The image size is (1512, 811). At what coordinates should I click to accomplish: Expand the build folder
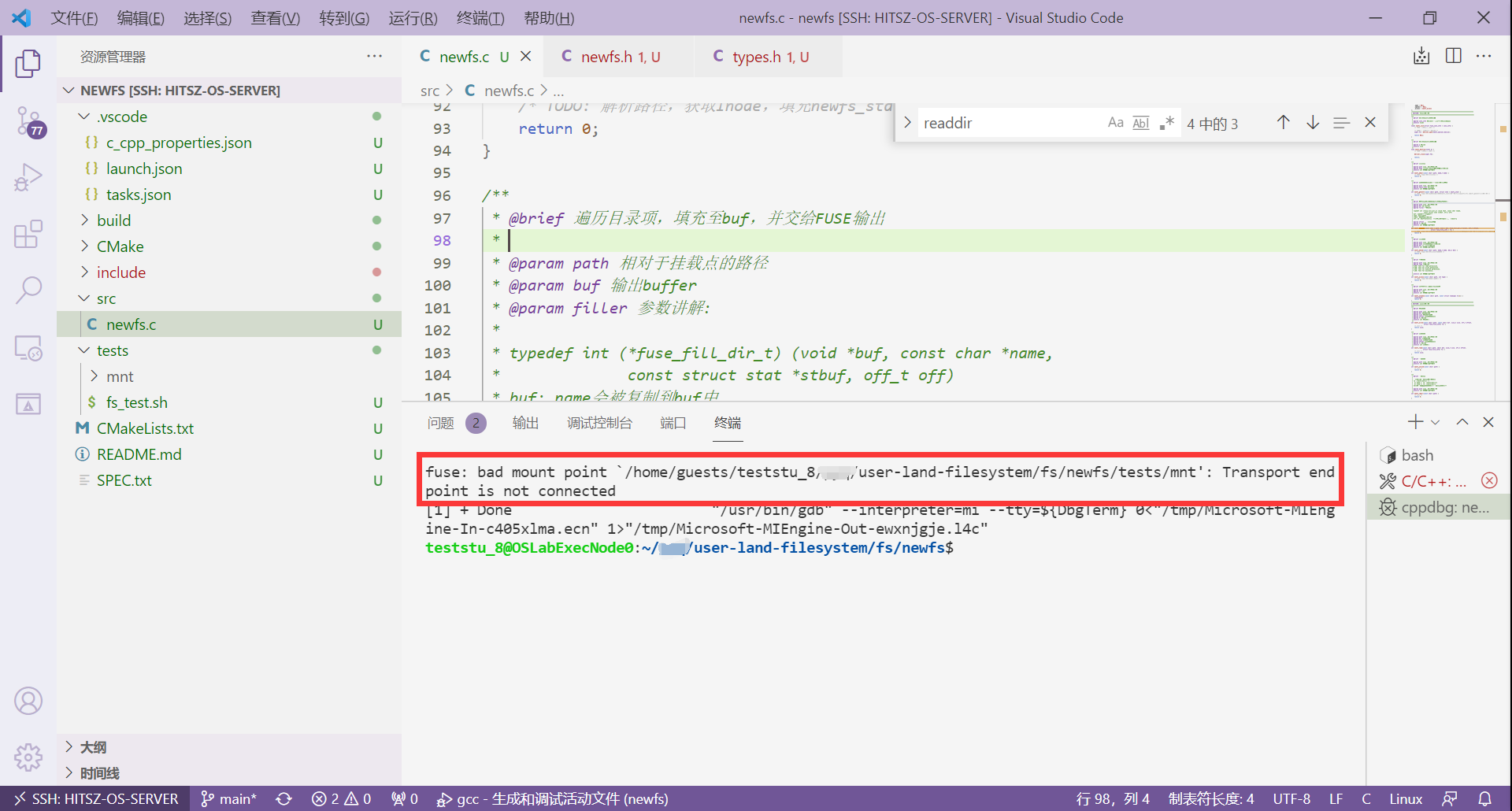pos(114,220)
